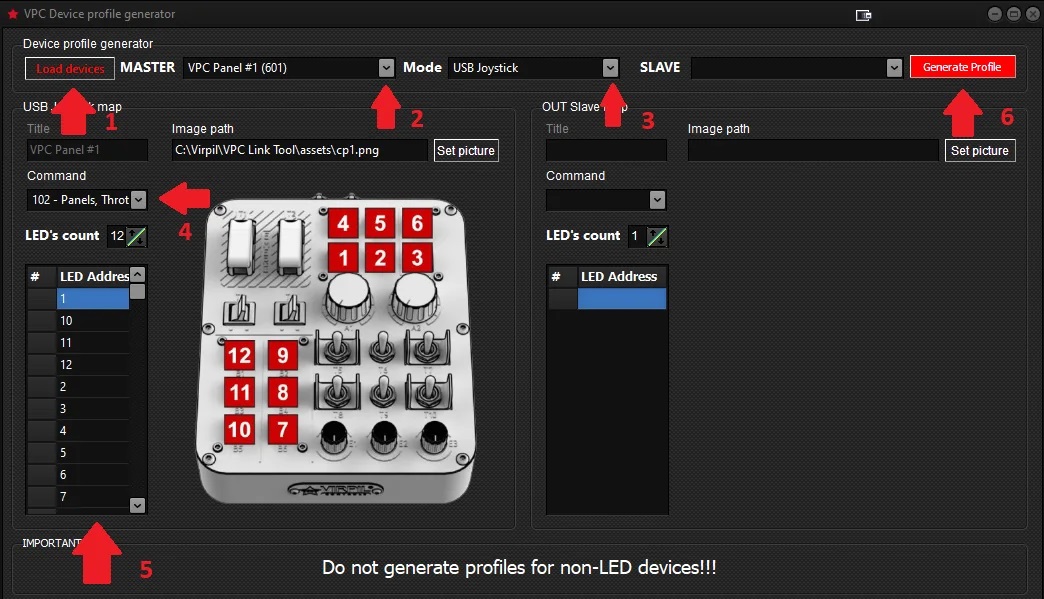Click the slave Image path field
Image resolution: width=1044 pixels, height=599 pixels.
813,150
